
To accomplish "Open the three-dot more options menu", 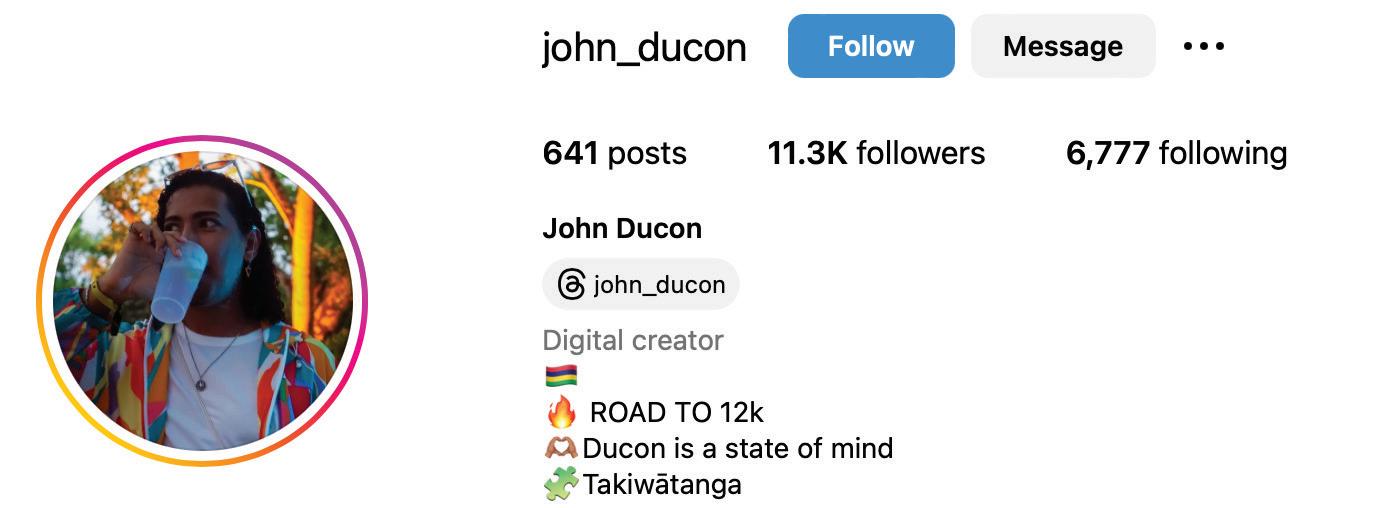I will (x=1203, y=46).
